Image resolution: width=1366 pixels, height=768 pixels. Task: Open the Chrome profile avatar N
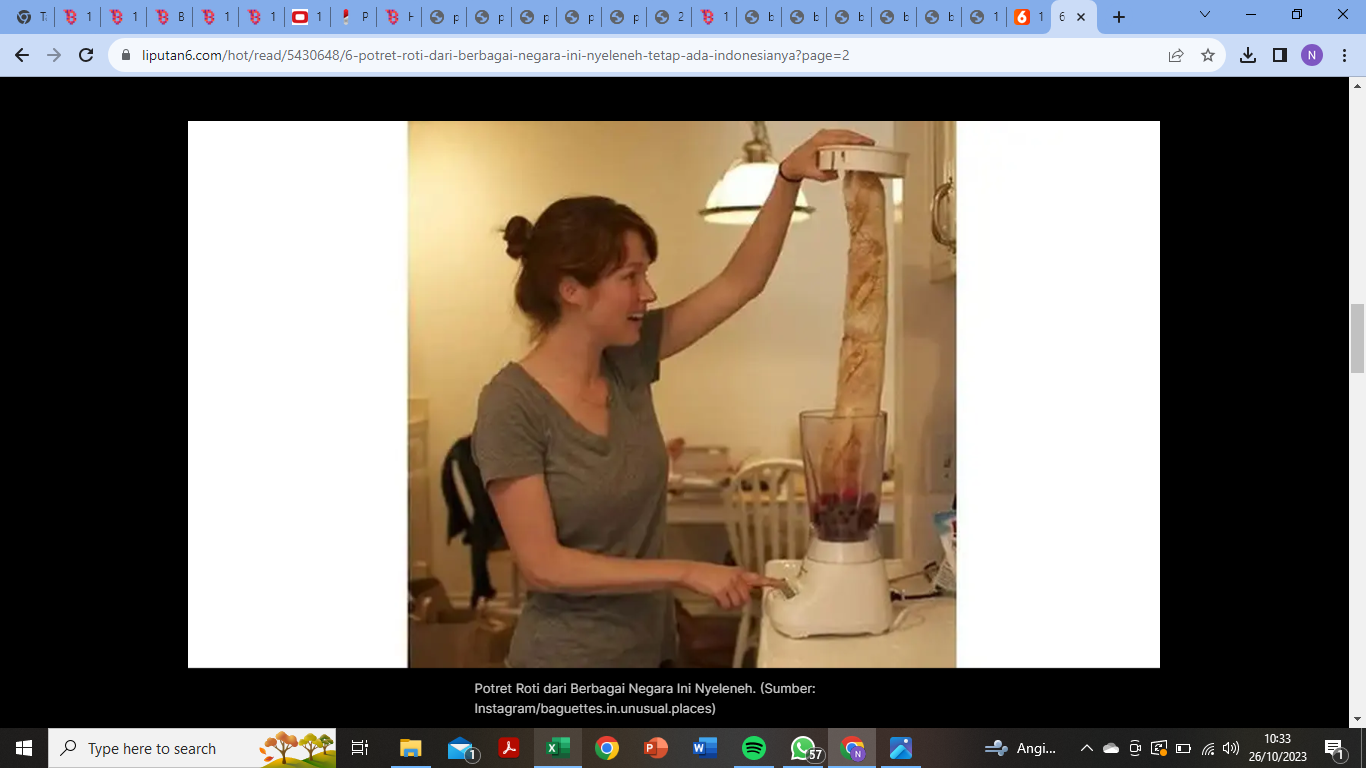click(x=1311, y=56)
